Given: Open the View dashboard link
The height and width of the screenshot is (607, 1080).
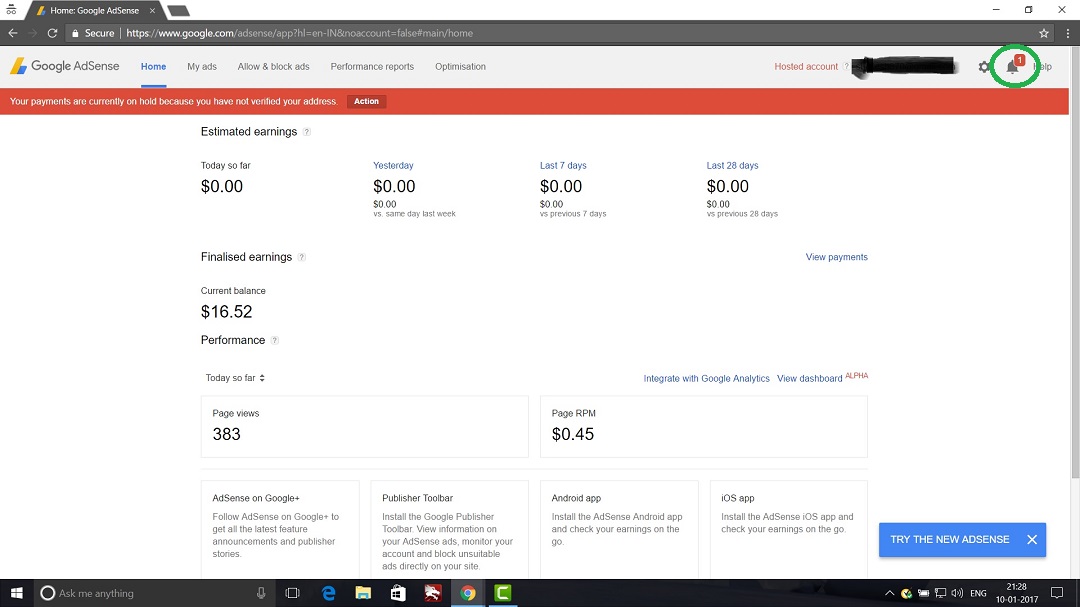Looking at the screenshot, I should pos(809,378).
